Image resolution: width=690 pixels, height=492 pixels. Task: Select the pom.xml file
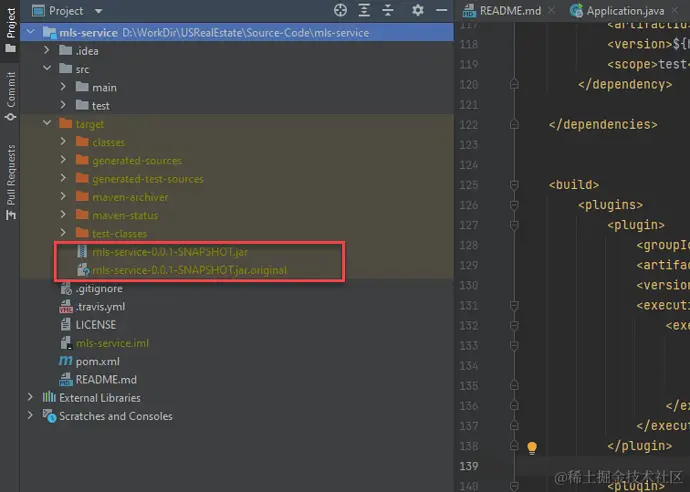click(97, 362)
